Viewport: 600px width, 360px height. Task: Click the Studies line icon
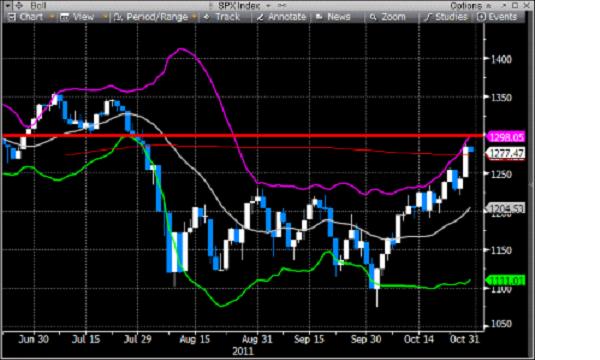pyautogui.click(x=428, y=17)
